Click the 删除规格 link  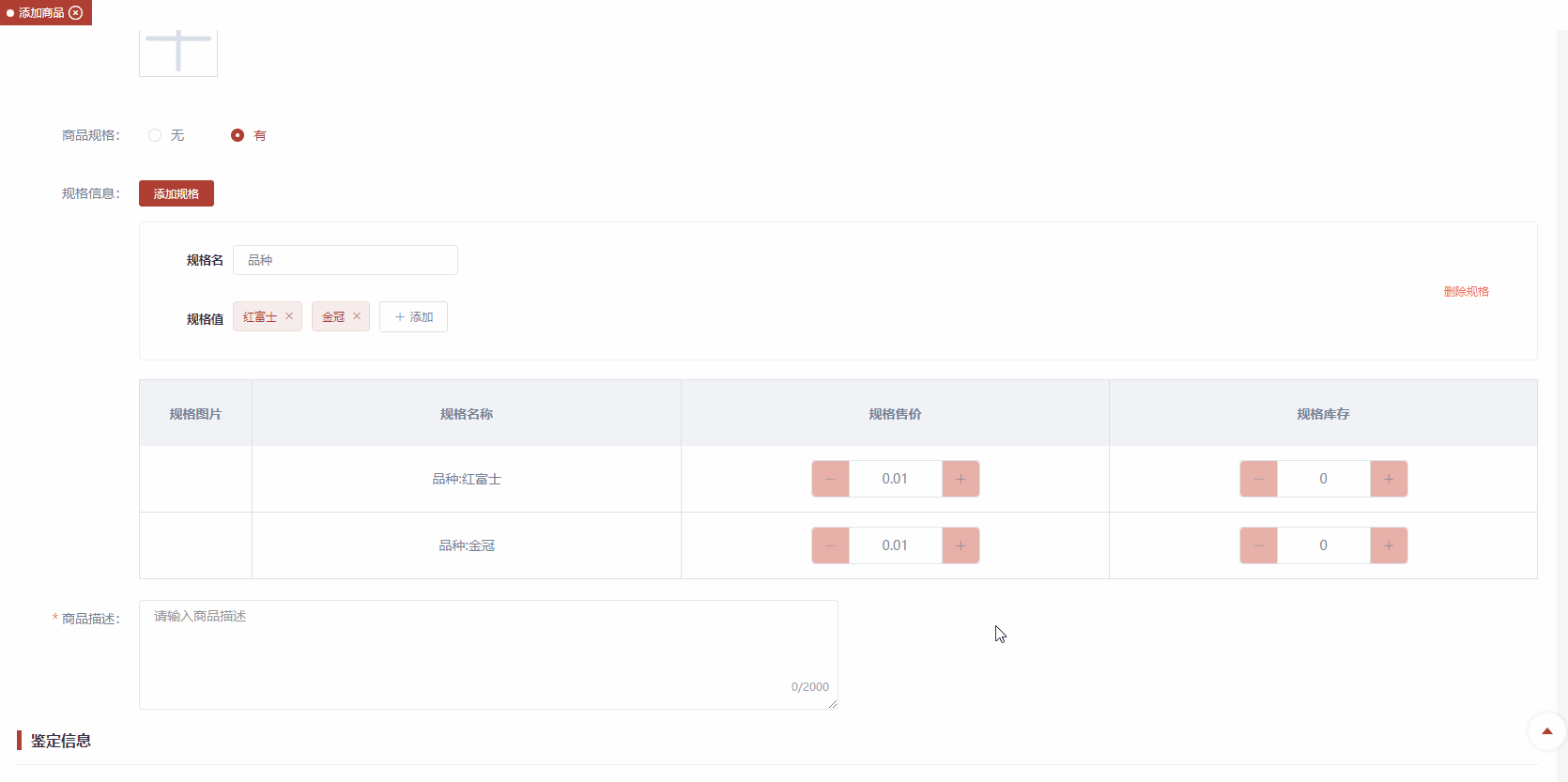1467,291
